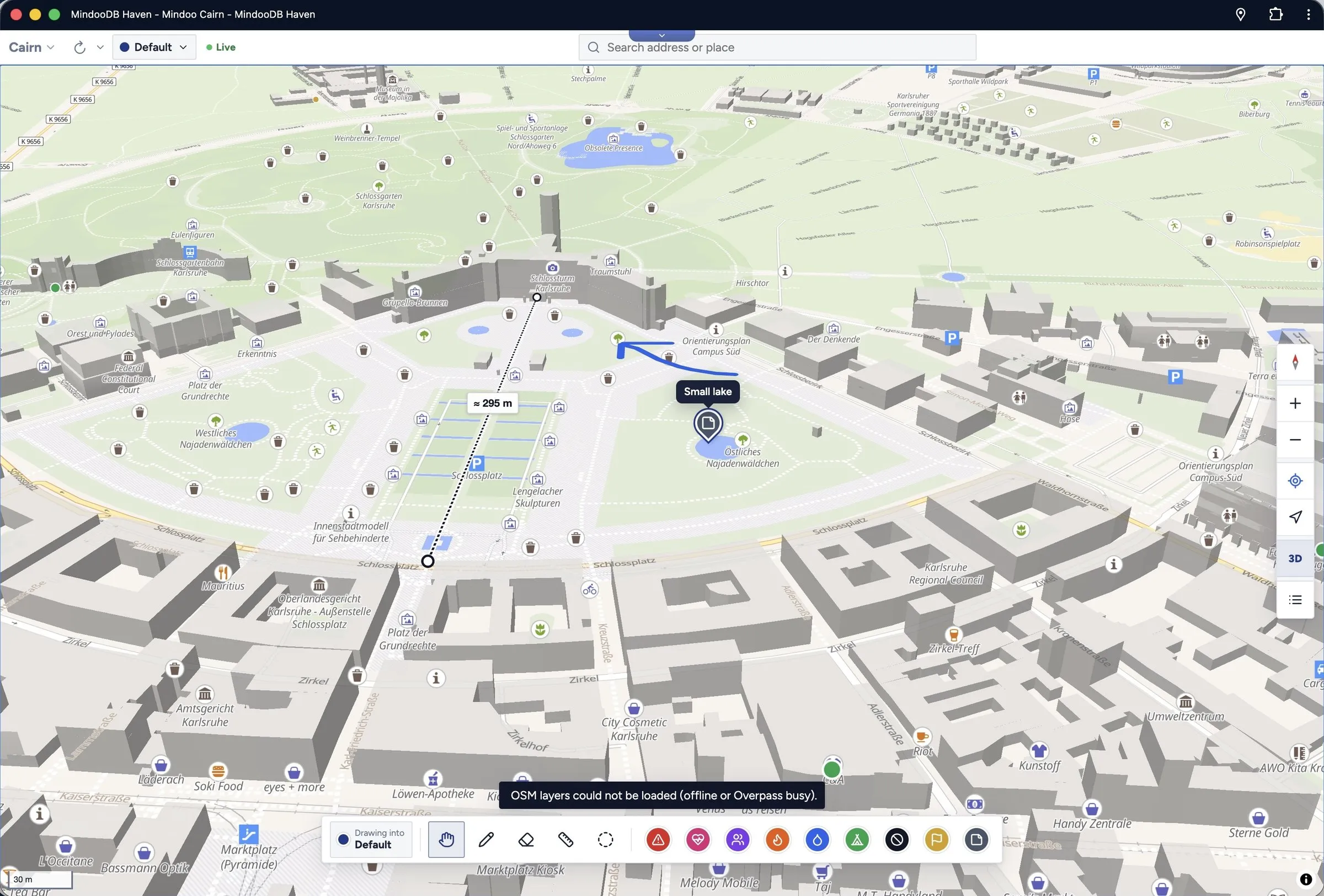Pick the blue water drop marker

(x=818, y=839)
